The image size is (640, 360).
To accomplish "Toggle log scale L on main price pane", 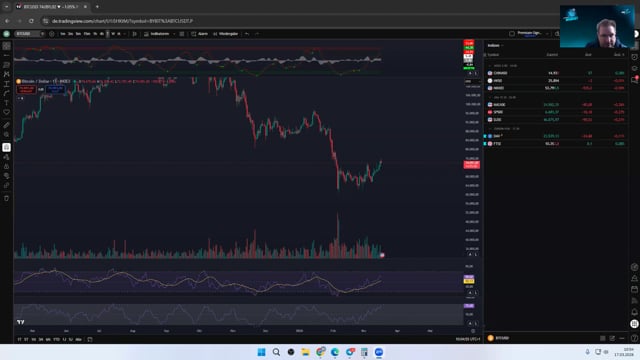I will click(476, 254).
